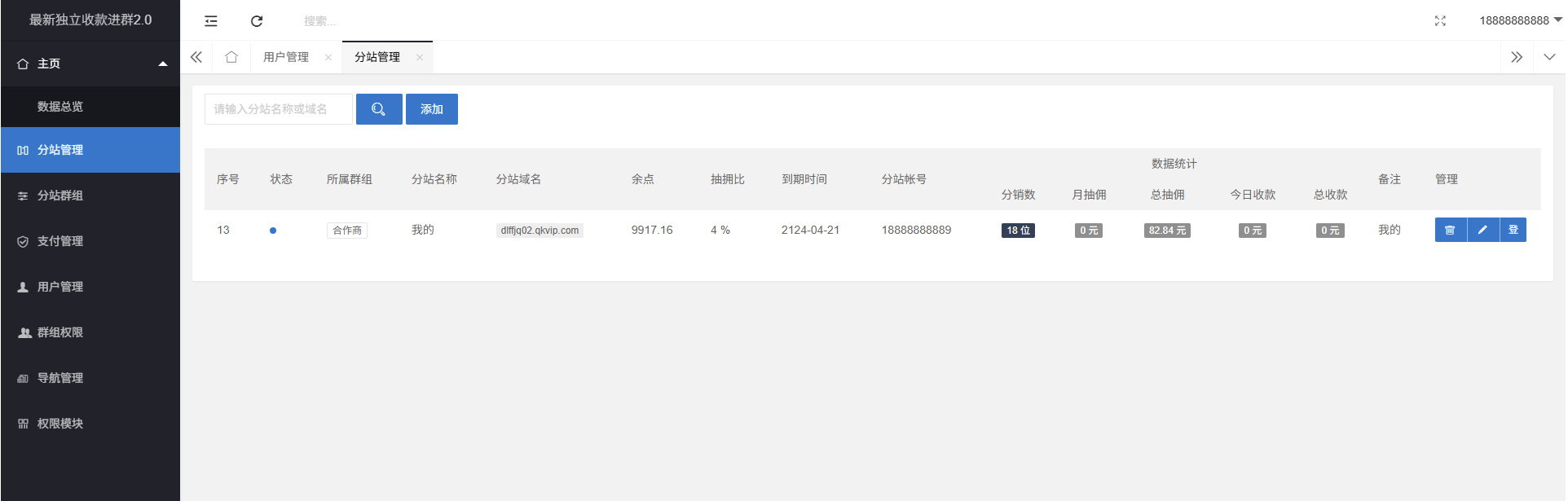Open 分站群组 in the sidebar
This screenshot has height=501, width=1568.
[60, 196]
